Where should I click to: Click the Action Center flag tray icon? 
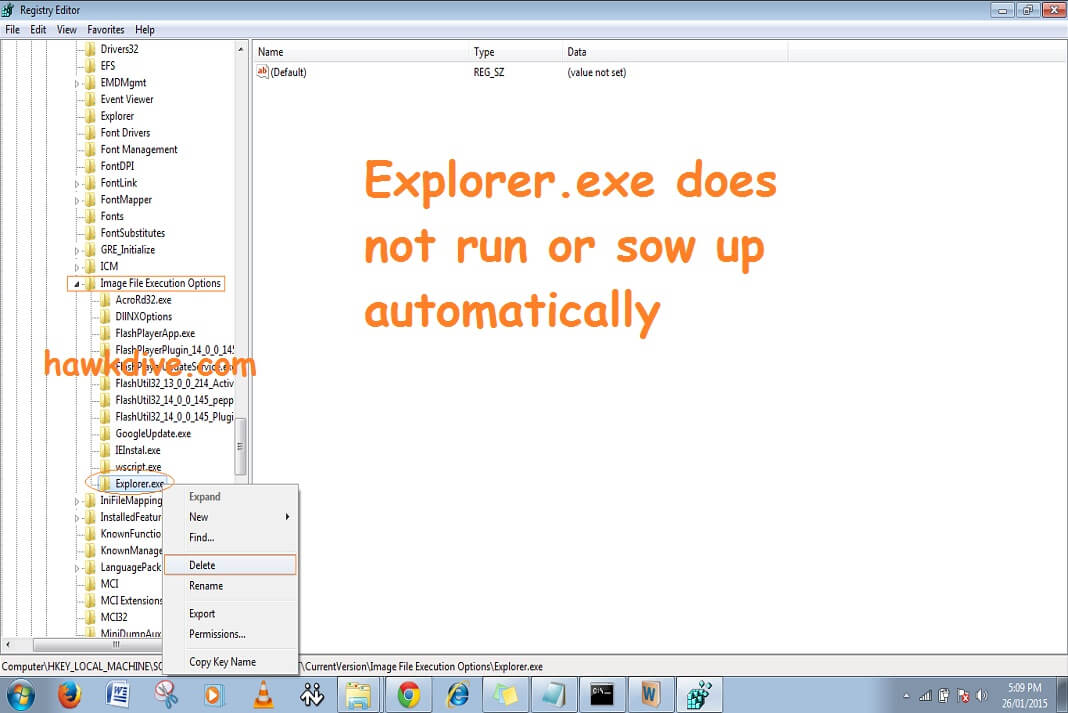(962, 695)
